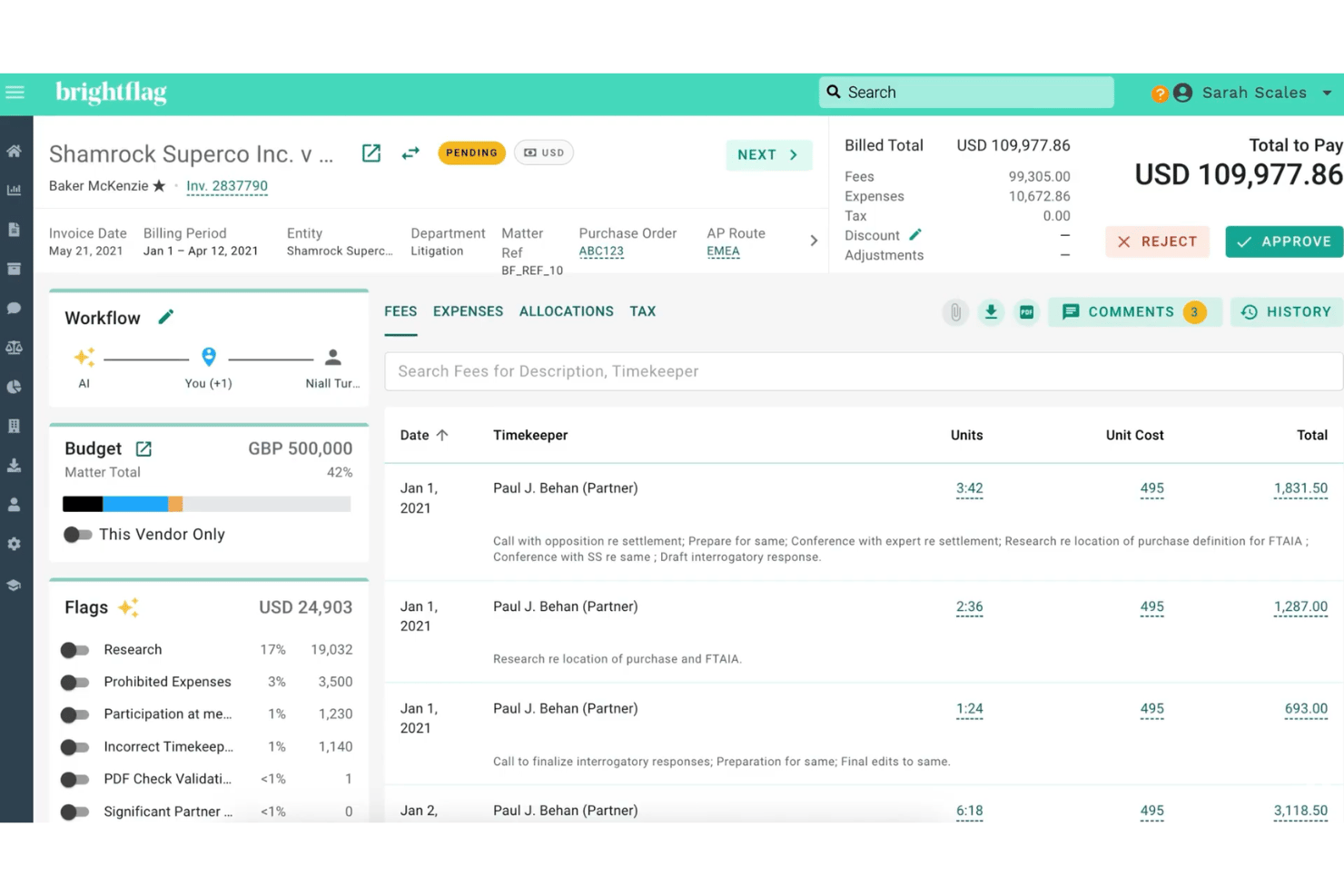Click the 3:42 units value
Viewport: 1344px width, 896px height.
point(969,488)
